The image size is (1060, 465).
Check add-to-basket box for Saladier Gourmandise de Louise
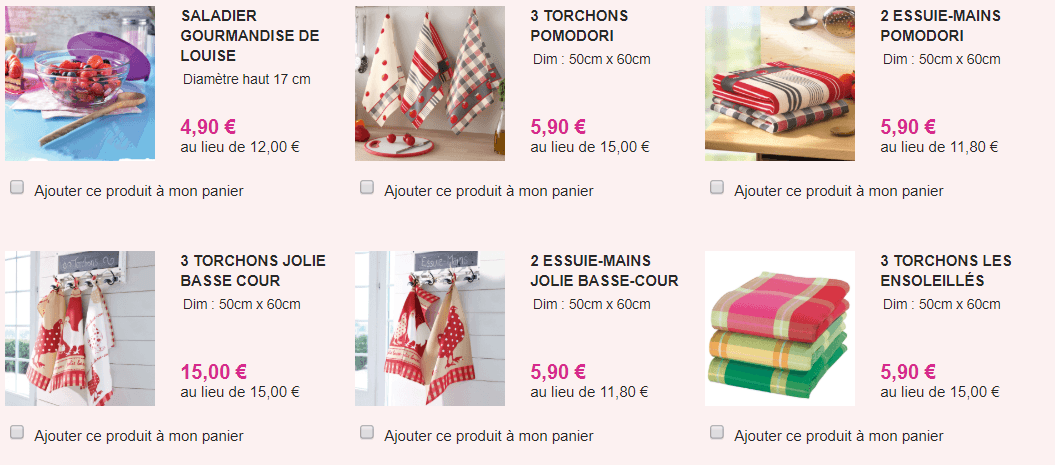[x=17, y=188]
